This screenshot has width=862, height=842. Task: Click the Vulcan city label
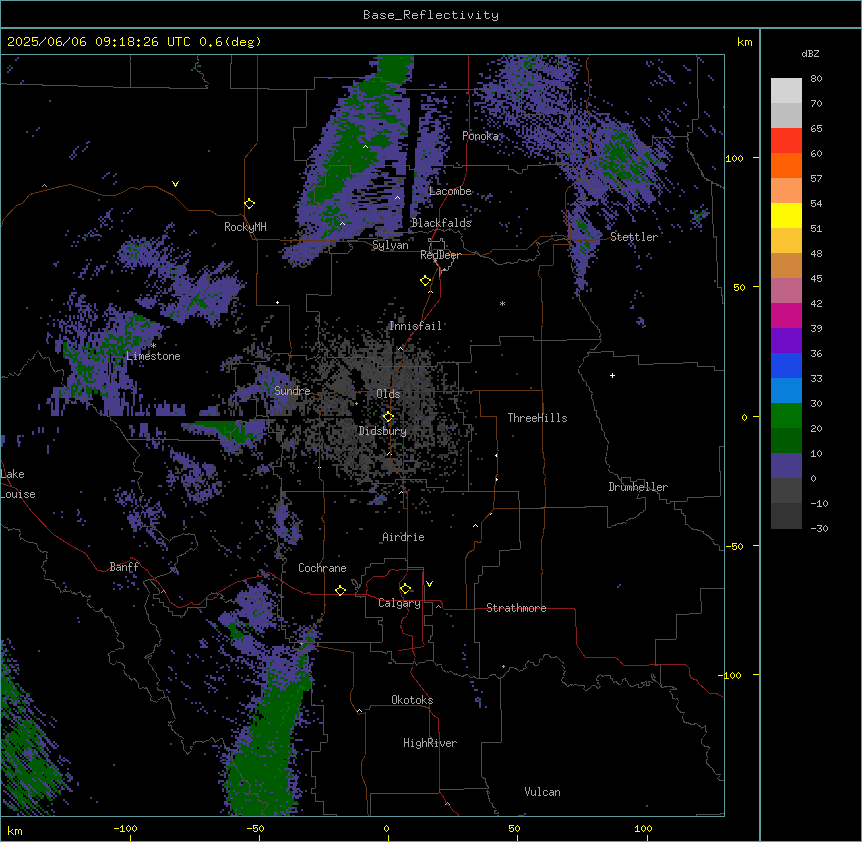543,792
